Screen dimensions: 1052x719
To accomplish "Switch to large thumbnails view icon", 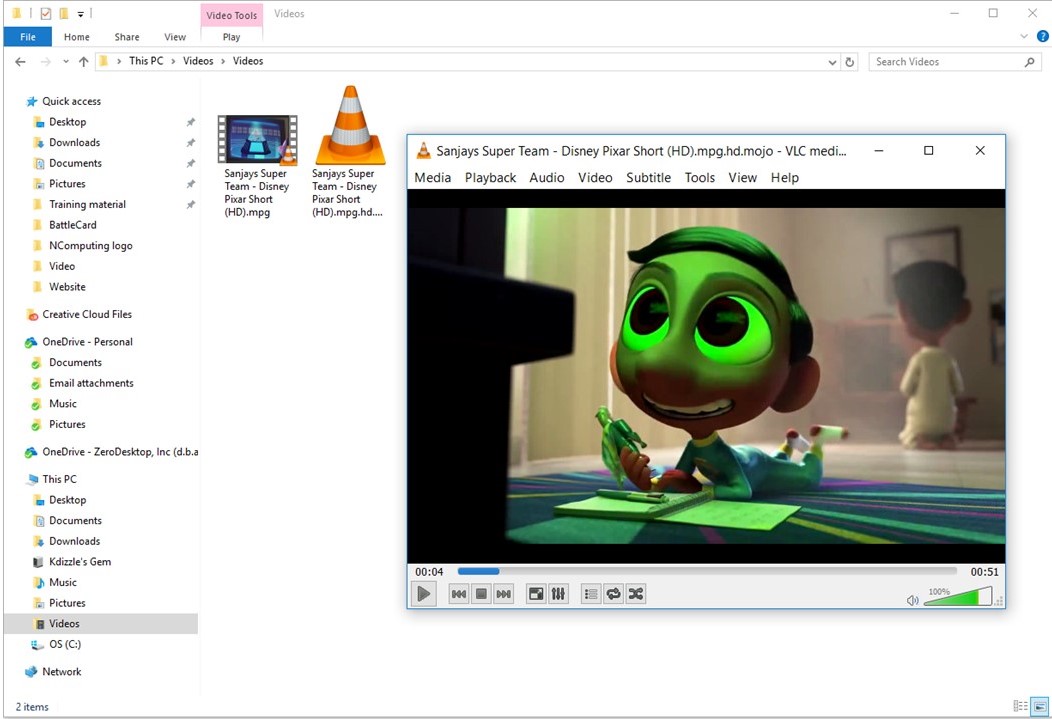I will (x=1040, y=706).
